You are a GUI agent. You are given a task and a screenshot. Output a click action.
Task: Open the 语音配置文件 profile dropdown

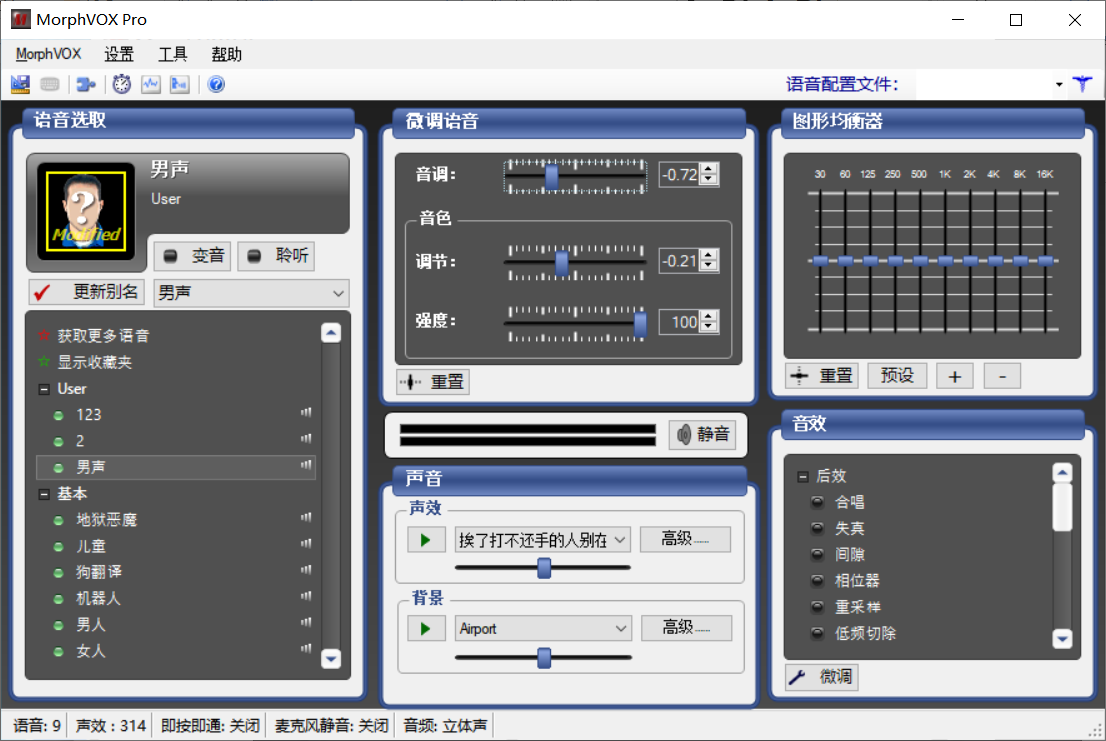1059,85
